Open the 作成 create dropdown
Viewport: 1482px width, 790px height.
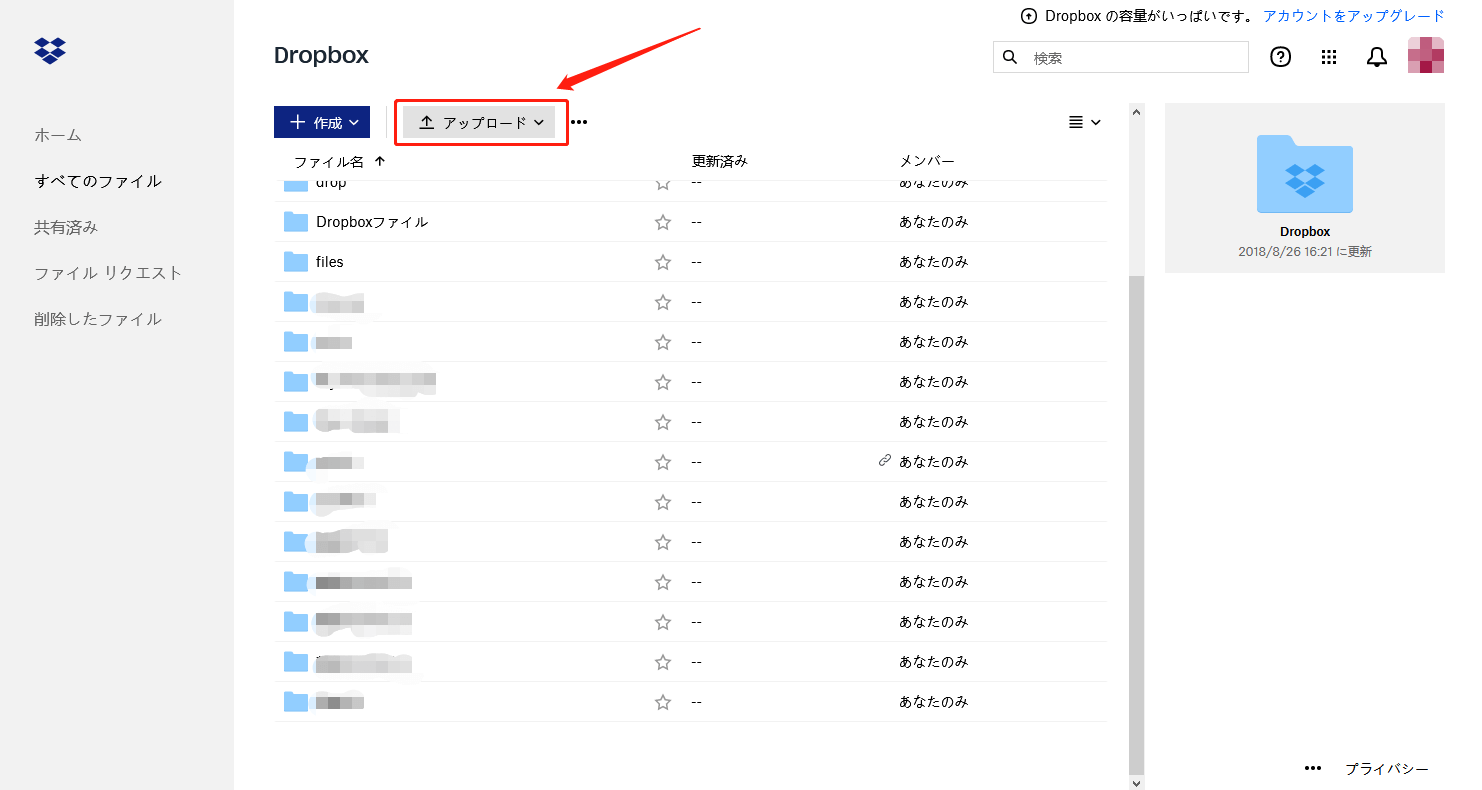(x=322, y=122)
